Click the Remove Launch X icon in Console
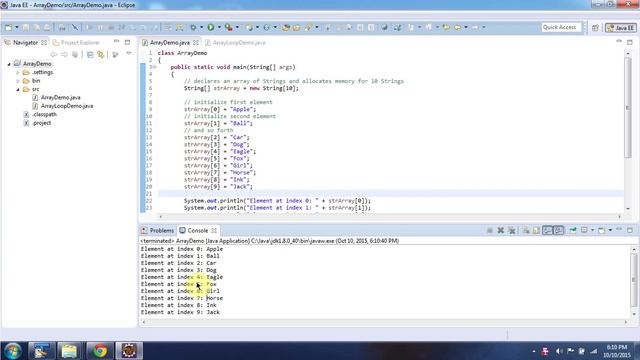 [x=500, y=230]
